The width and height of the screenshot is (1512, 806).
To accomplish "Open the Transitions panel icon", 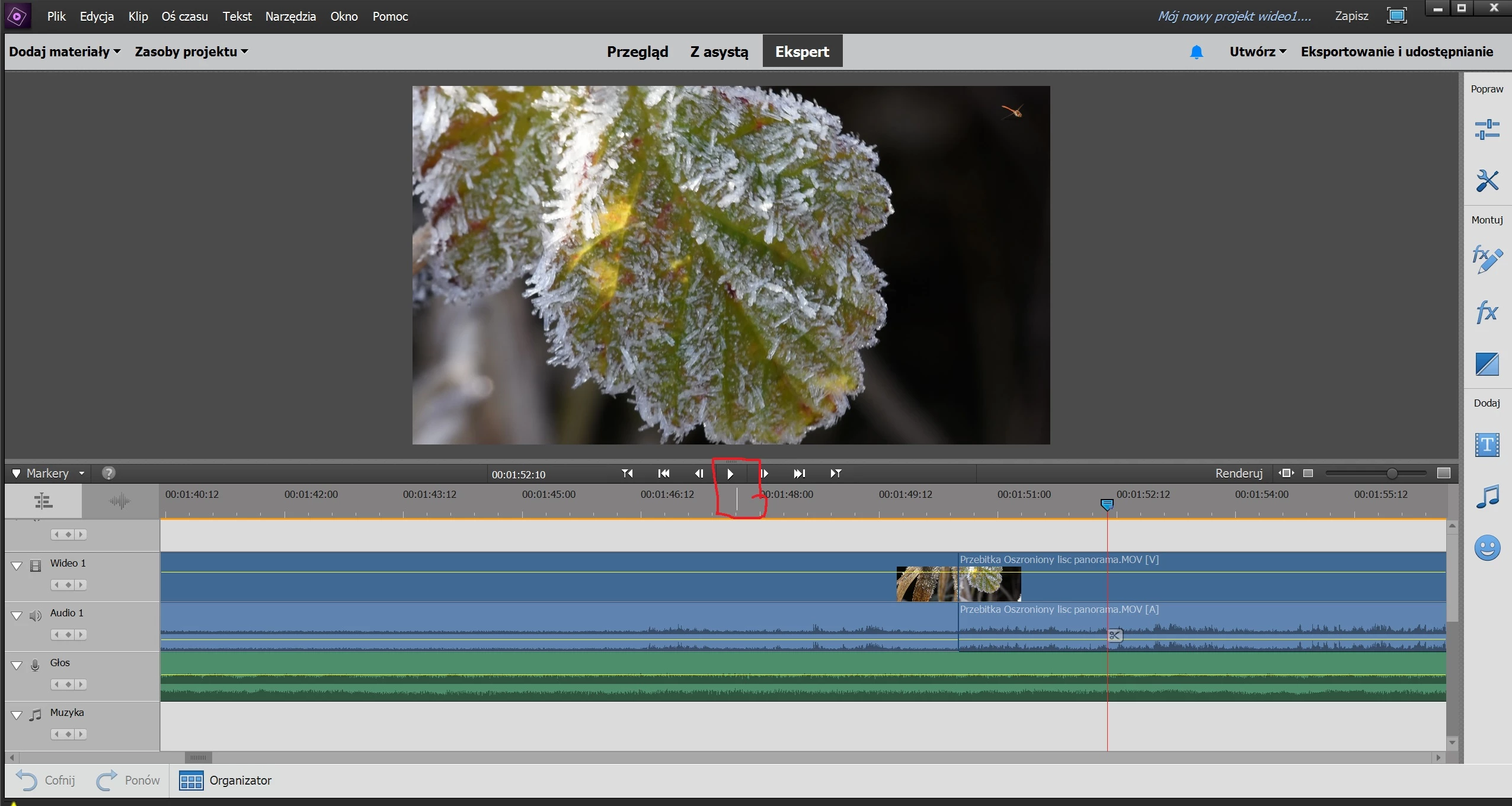I will click(1487, 364).
